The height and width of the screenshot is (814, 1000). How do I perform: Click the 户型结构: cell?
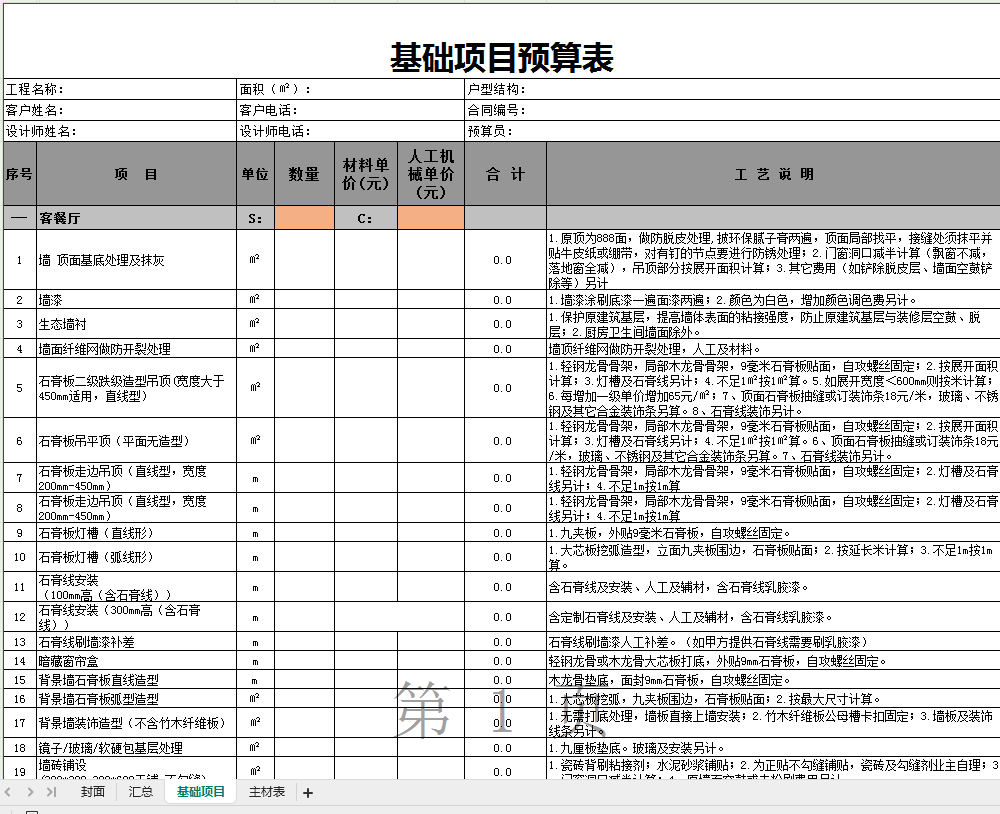pyautogui.click(x=732, y=89)
